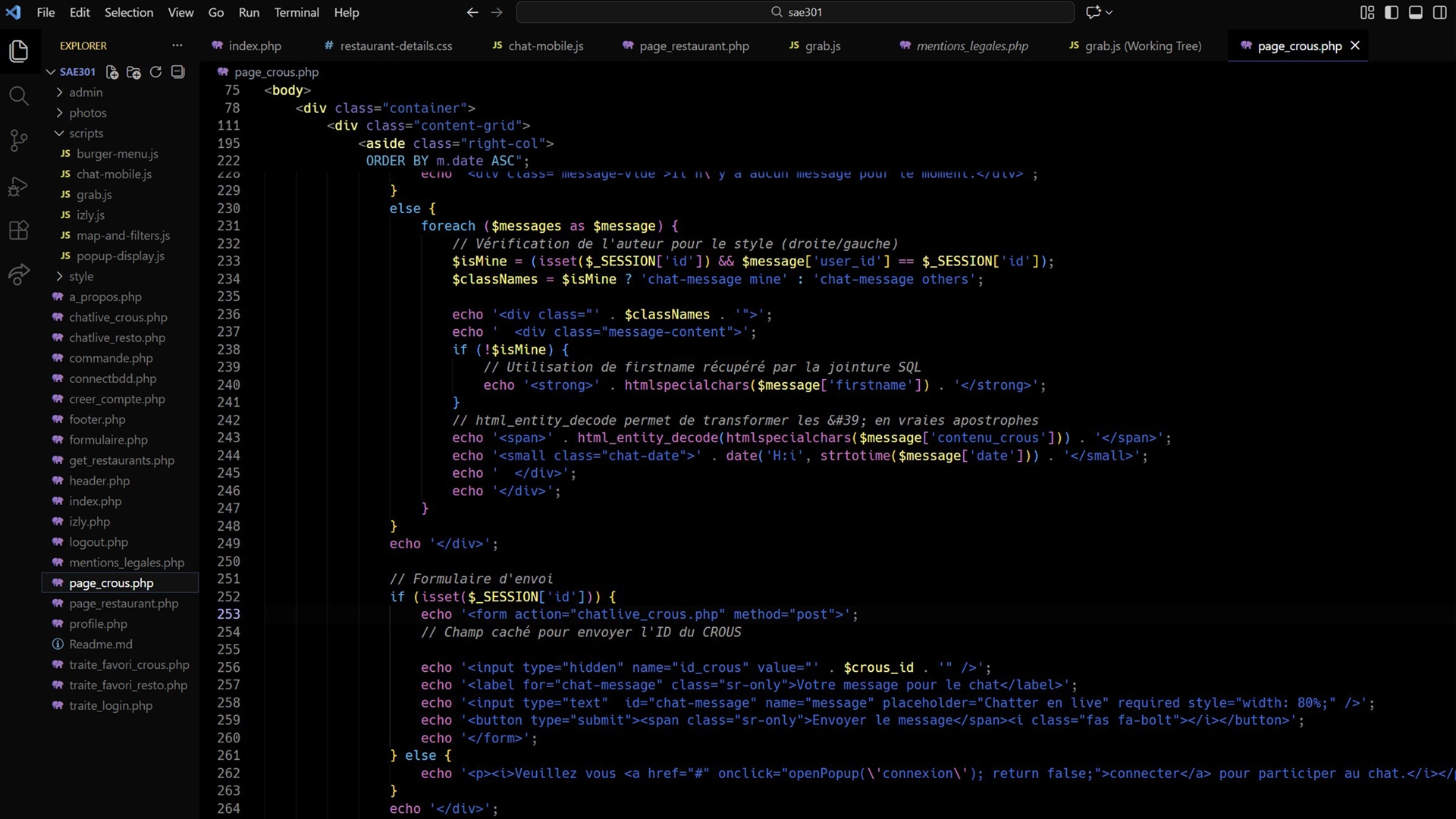
Task: Create a new file in SAE301
Action: pos(112,72)
